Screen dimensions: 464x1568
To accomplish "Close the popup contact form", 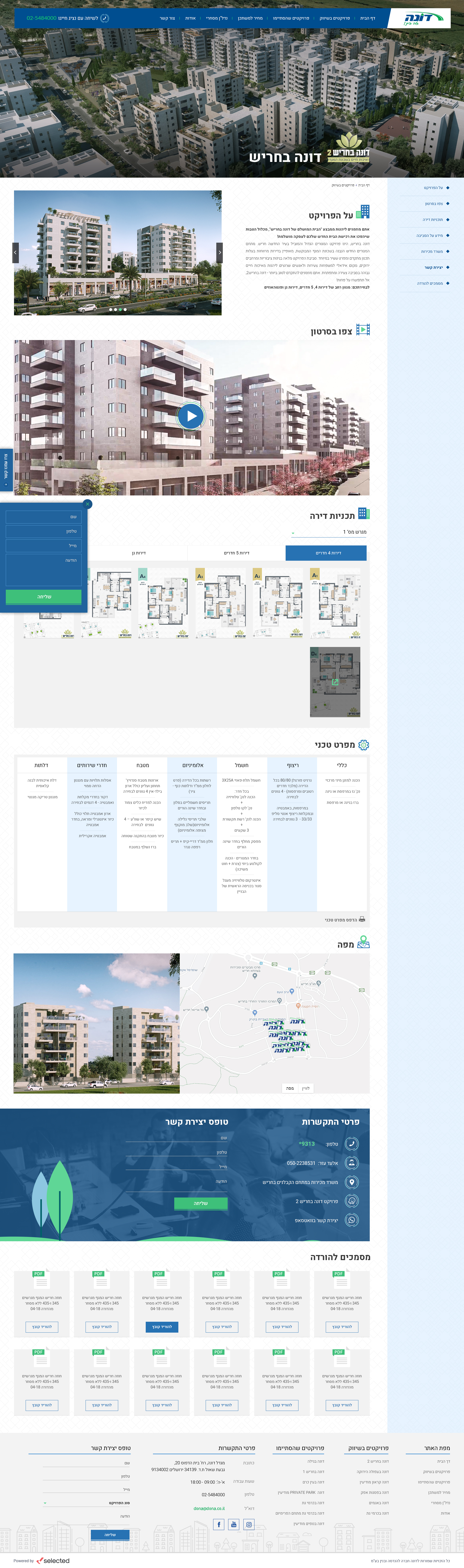I will tap(88, 503).
